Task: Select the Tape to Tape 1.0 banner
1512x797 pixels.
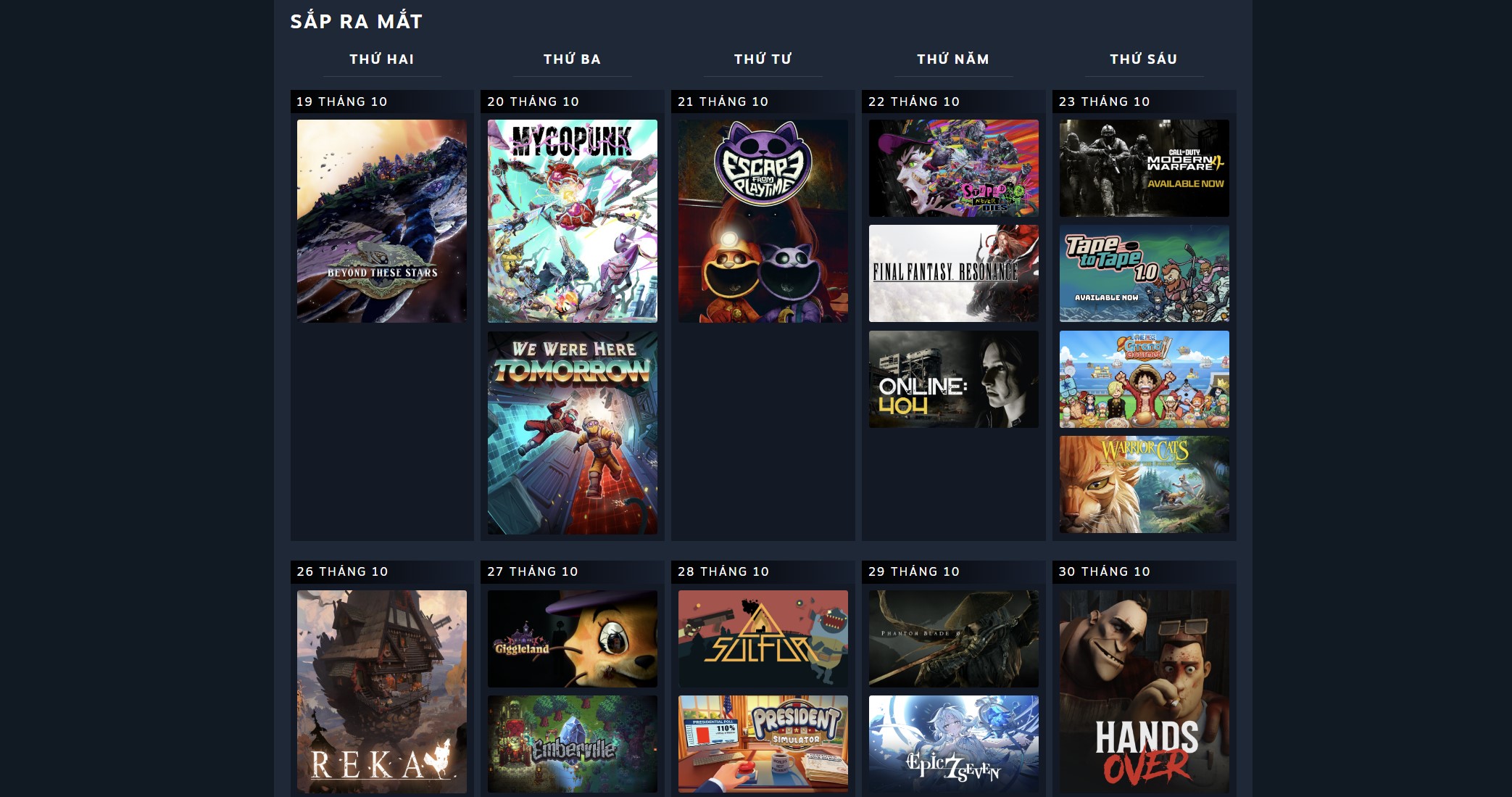Action: tap(1145, 273)
